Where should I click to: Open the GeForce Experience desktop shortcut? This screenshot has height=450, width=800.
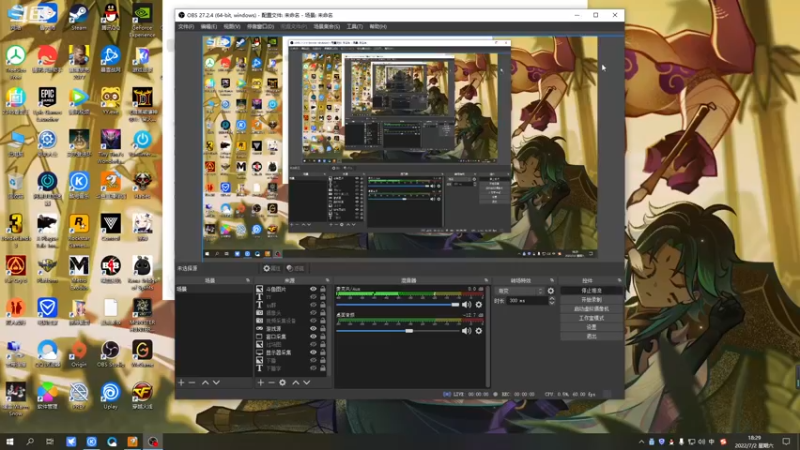142,20
